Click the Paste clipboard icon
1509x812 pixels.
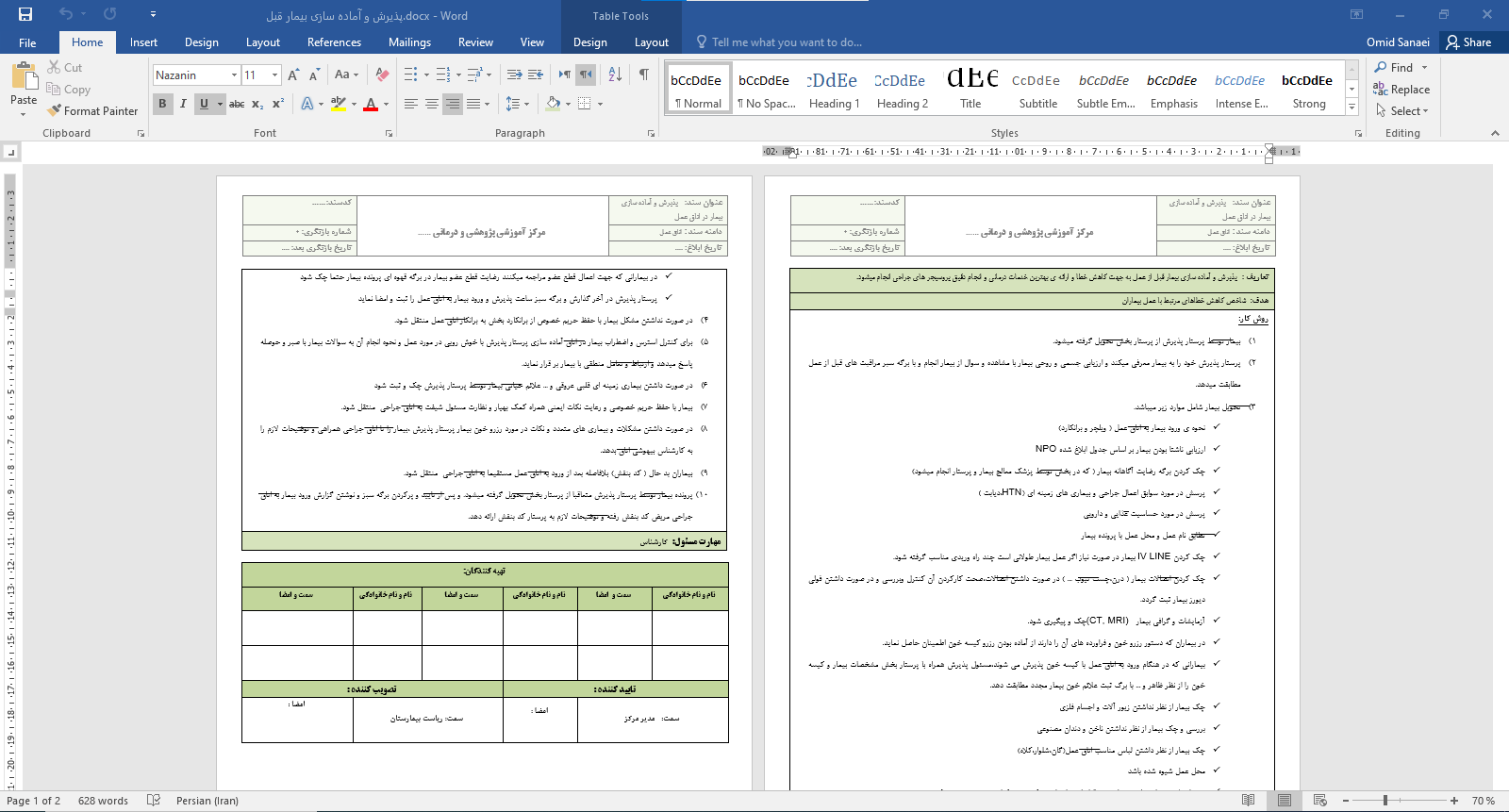(24, 76)
